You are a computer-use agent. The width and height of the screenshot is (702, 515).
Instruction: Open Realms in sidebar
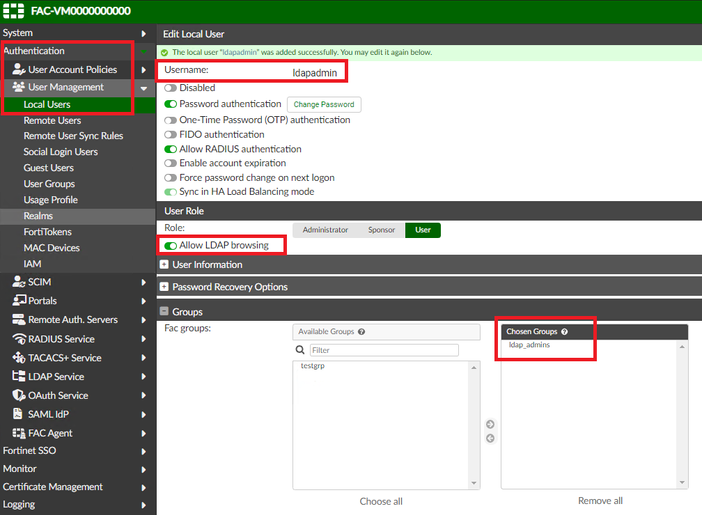[x=38, y=216]
